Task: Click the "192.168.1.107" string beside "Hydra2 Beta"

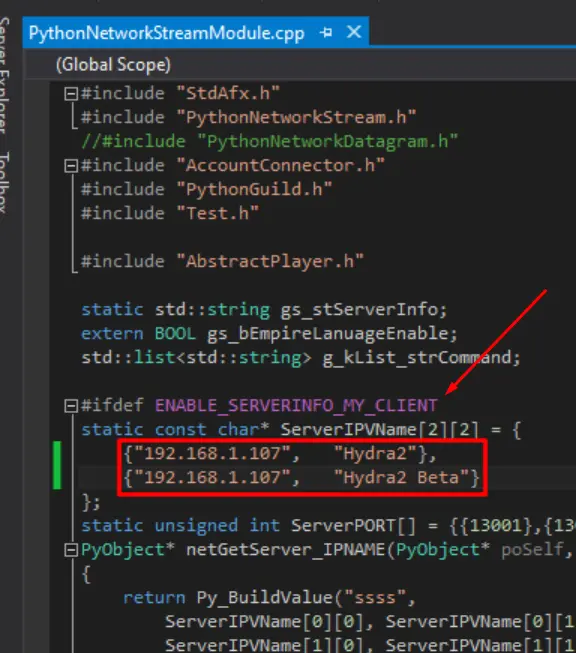Action: pos(212,478)
